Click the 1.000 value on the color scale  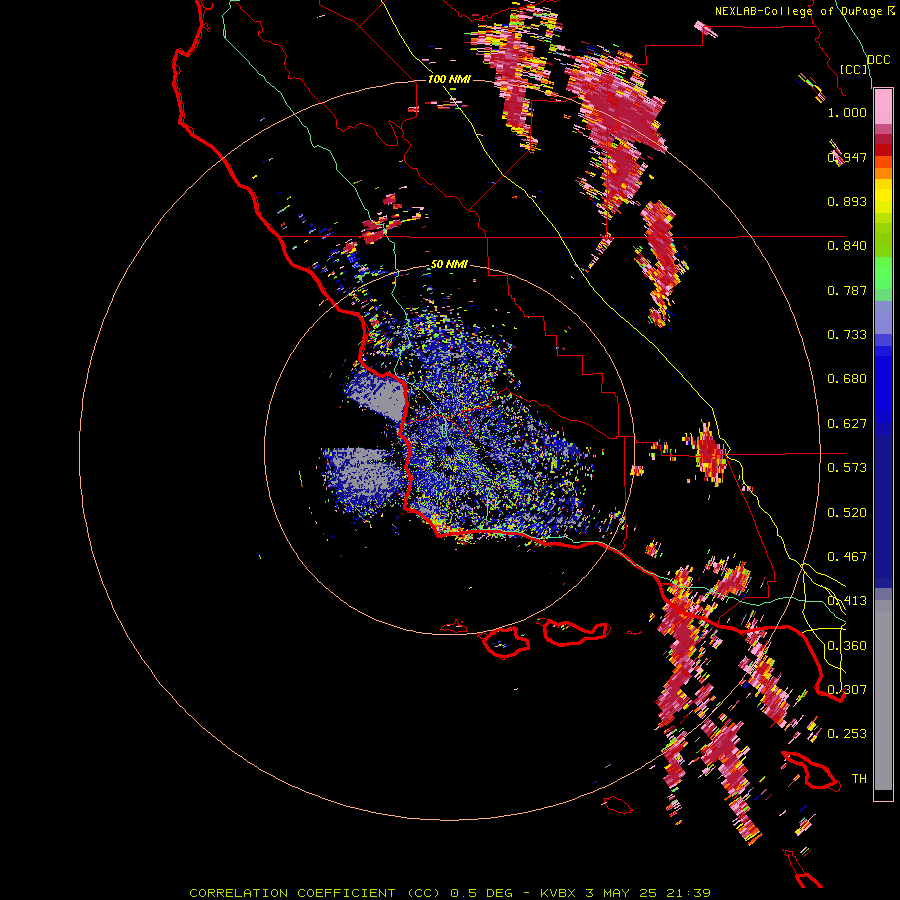click(847, 113)
